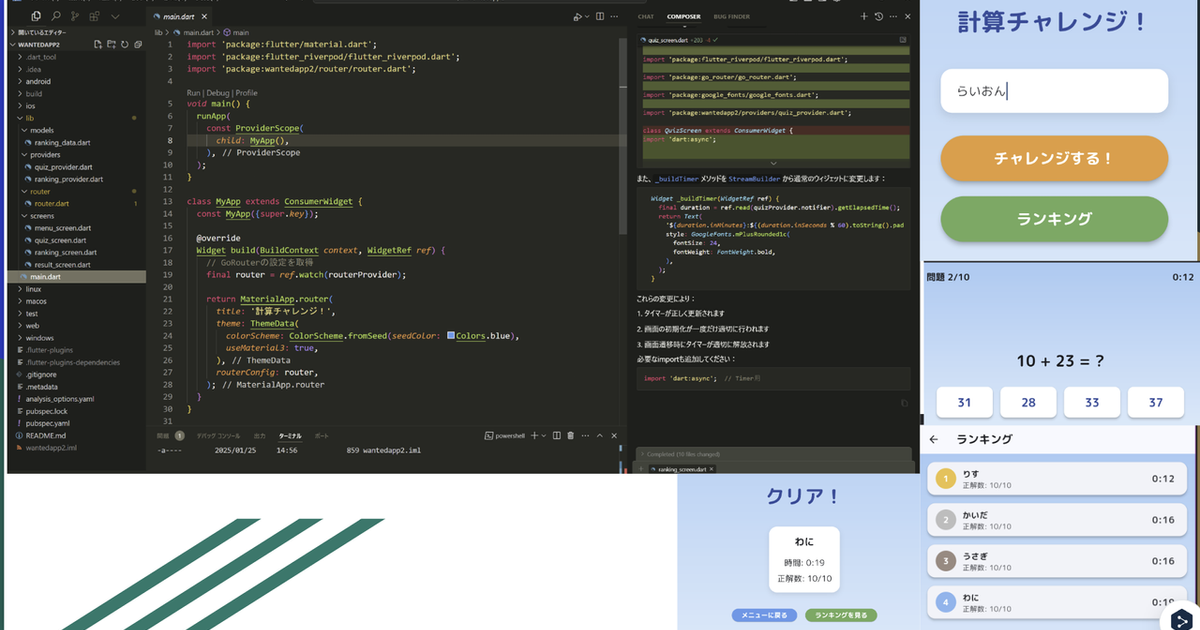Open the Source Control view icon

click(77, 17)
